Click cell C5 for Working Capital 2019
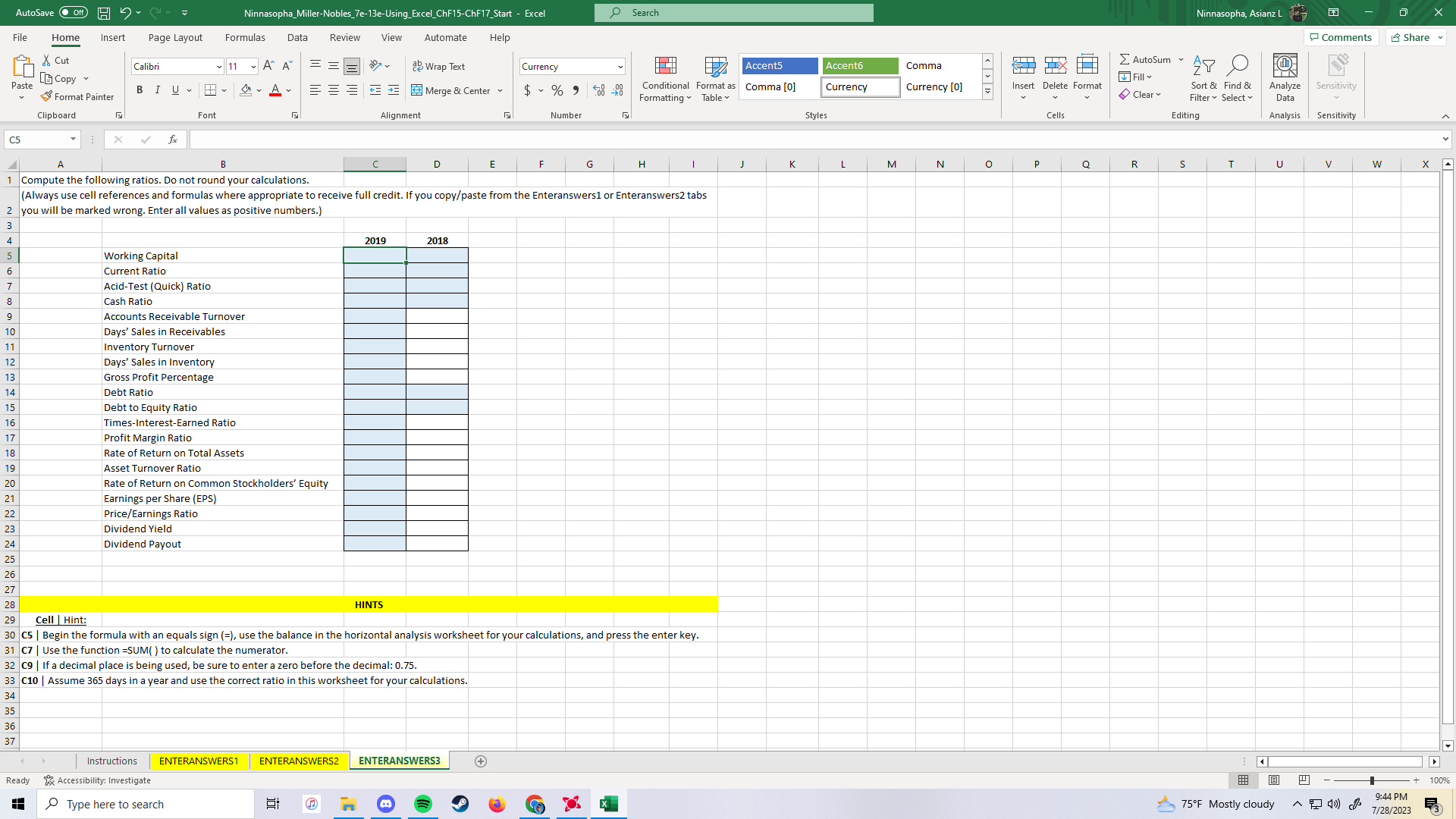The image size is (1456, 819). [x=375, y=256]
